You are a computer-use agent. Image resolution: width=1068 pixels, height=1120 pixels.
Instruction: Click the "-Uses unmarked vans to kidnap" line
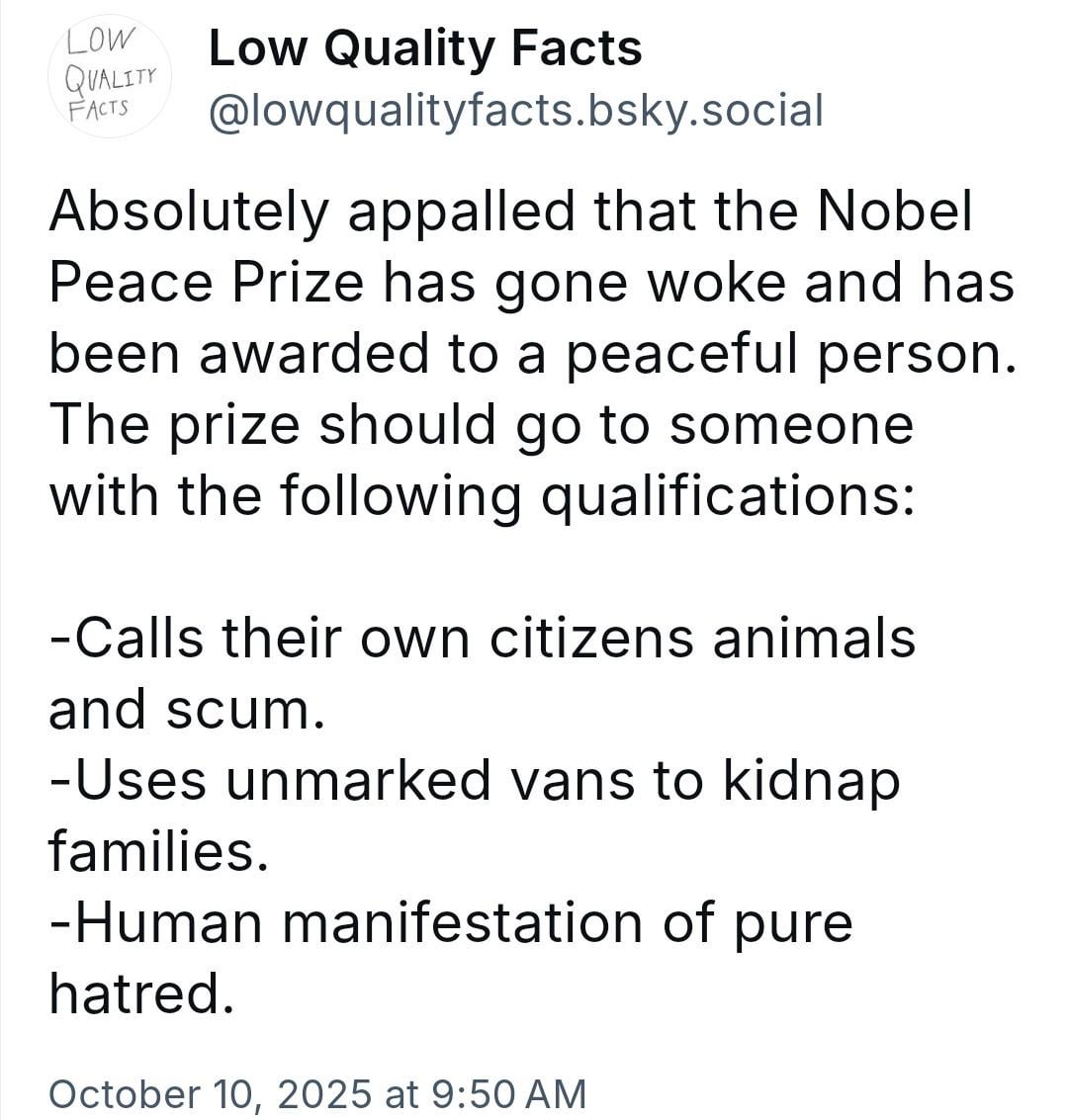(x=475, y=781)
